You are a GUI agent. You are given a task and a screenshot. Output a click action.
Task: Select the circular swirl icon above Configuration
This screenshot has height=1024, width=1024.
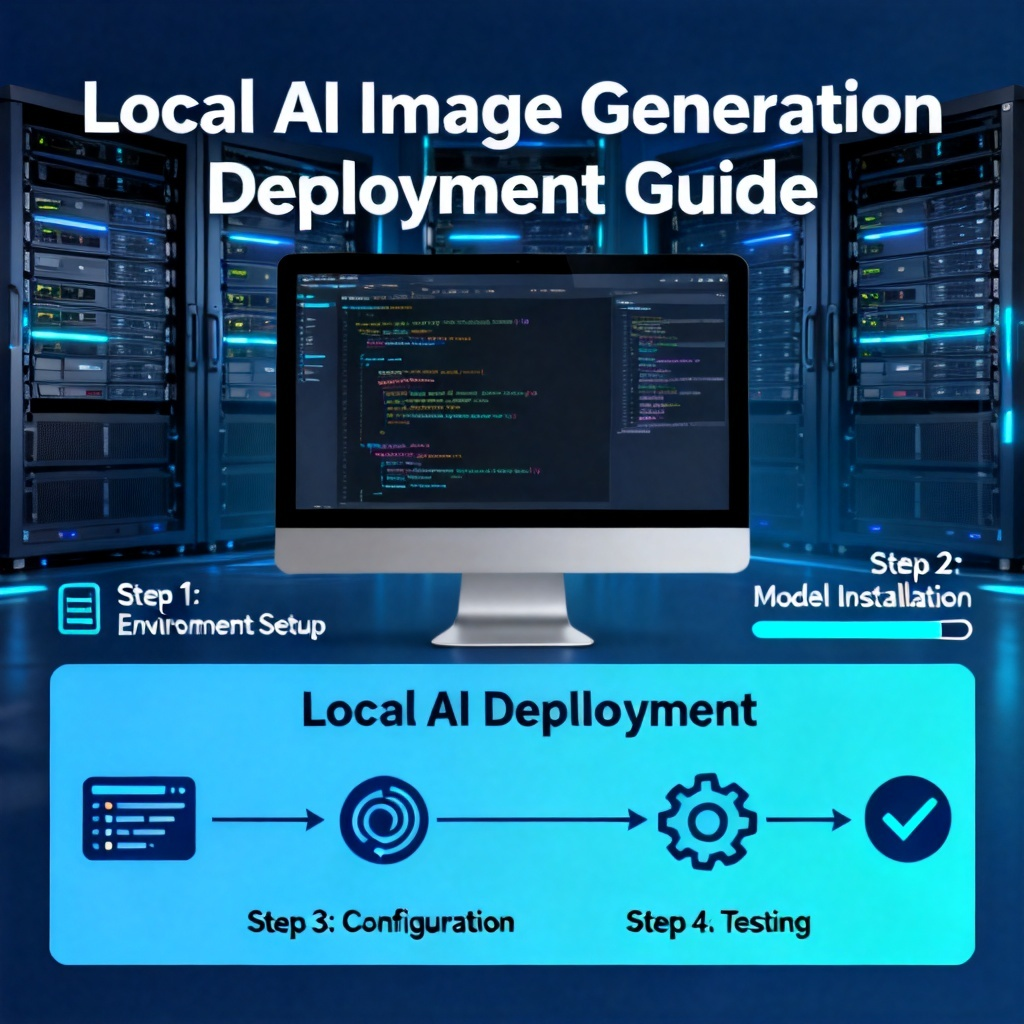click(x=384, y=820)
